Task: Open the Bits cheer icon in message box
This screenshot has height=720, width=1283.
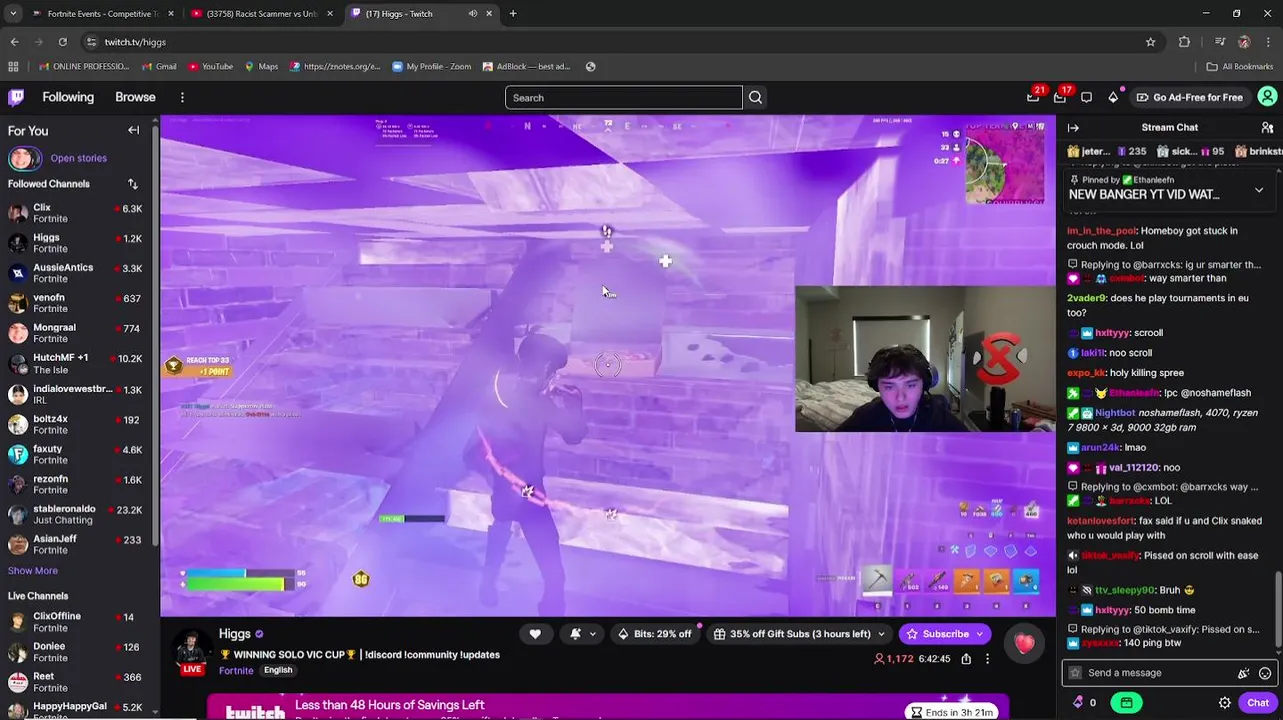Action: point(1243,673)
